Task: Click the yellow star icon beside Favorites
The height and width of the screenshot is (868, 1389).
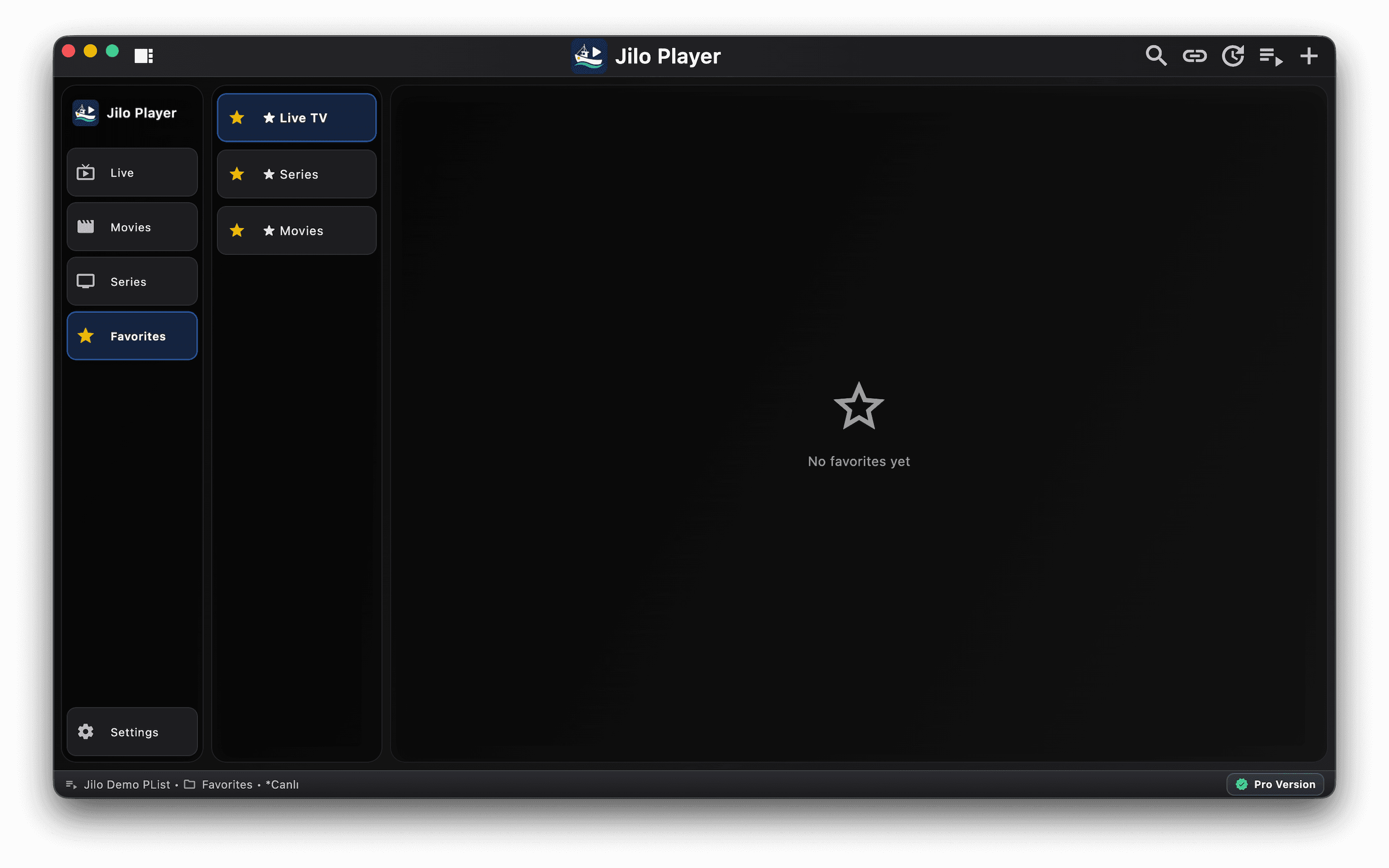Action: pyautogui.click(x=85, y=336)
